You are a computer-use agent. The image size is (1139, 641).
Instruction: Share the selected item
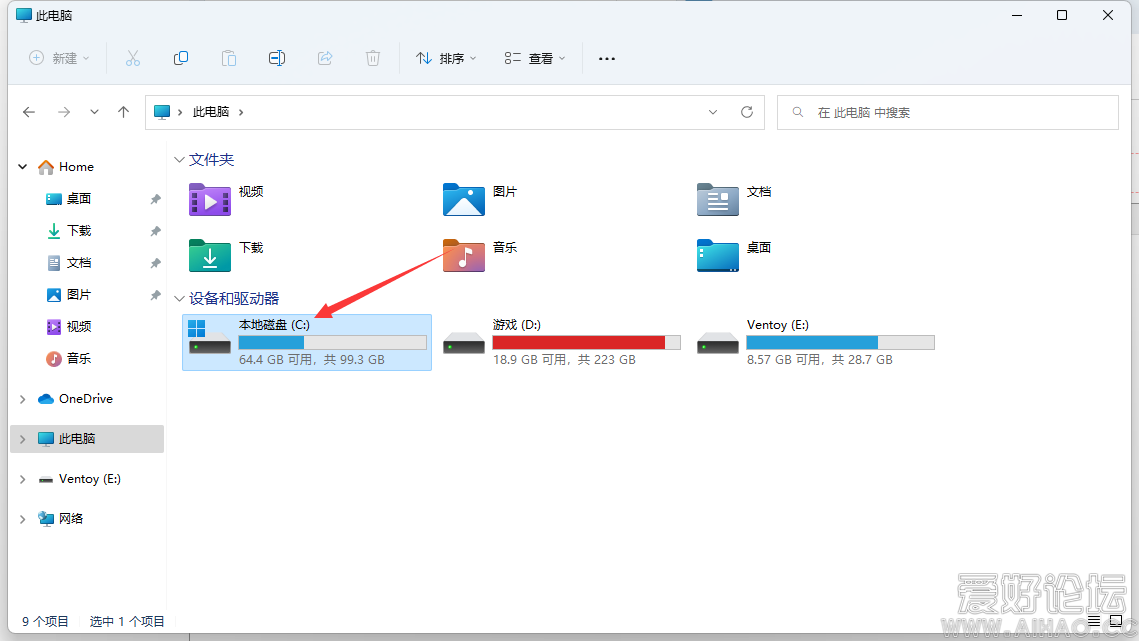tap(325, 58)
